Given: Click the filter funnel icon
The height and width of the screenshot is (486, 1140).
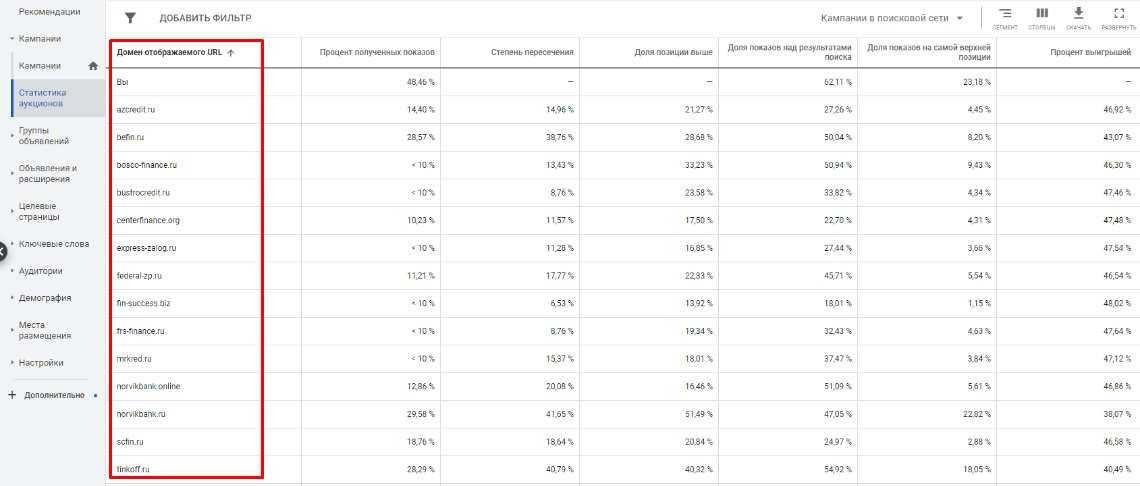Looking at the screenshot, I should tap(129, 18).
